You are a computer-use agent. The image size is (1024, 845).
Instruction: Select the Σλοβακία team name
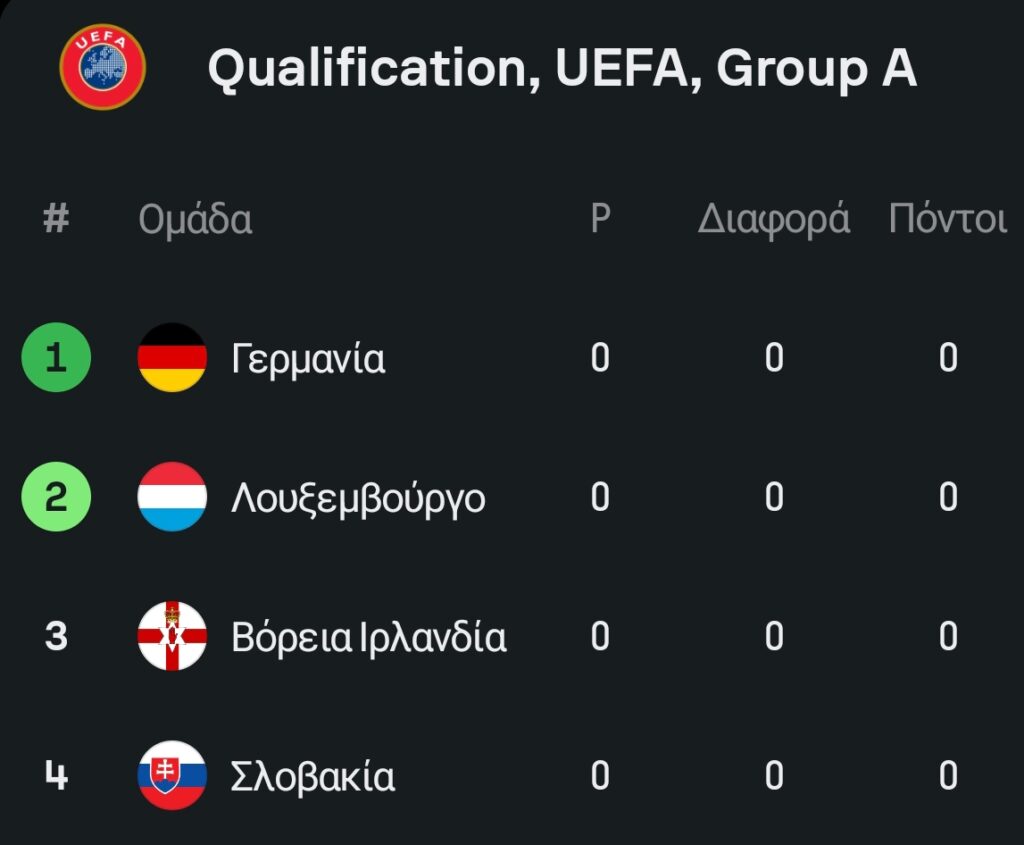[x=313, y=776]
